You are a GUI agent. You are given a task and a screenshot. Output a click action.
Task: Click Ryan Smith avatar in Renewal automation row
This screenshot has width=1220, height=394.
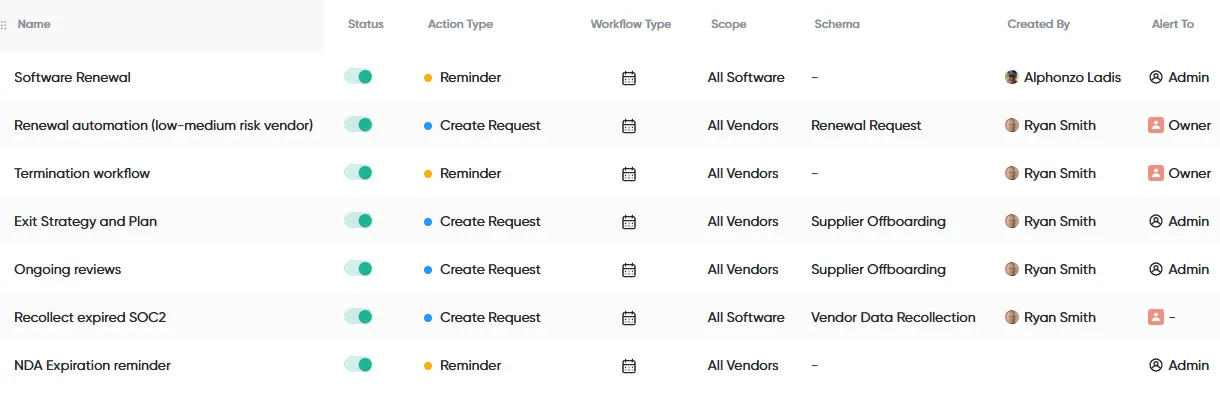[1012, 125]
